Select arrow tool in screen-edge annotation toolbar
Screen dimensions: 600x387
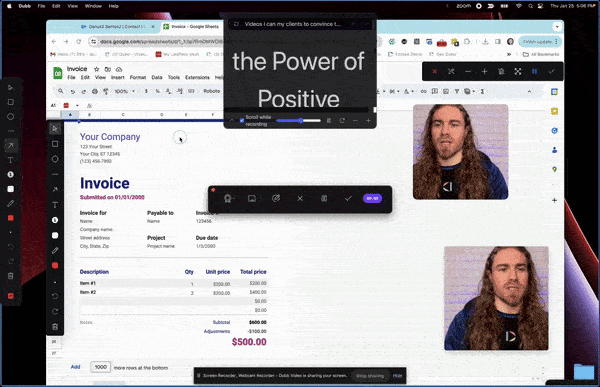click(x=11, y=145)
